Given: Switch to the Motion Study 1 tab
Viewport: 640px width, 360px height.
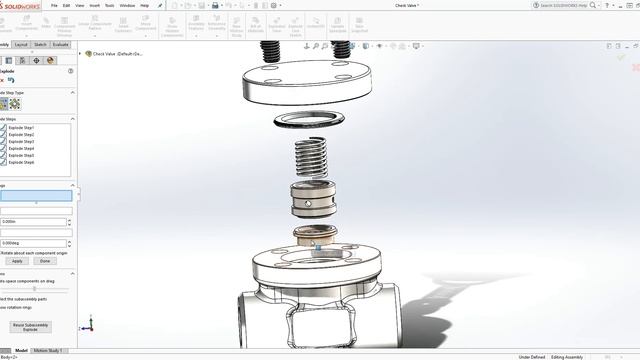Looking at the screenshot, I should coord(48,351).
